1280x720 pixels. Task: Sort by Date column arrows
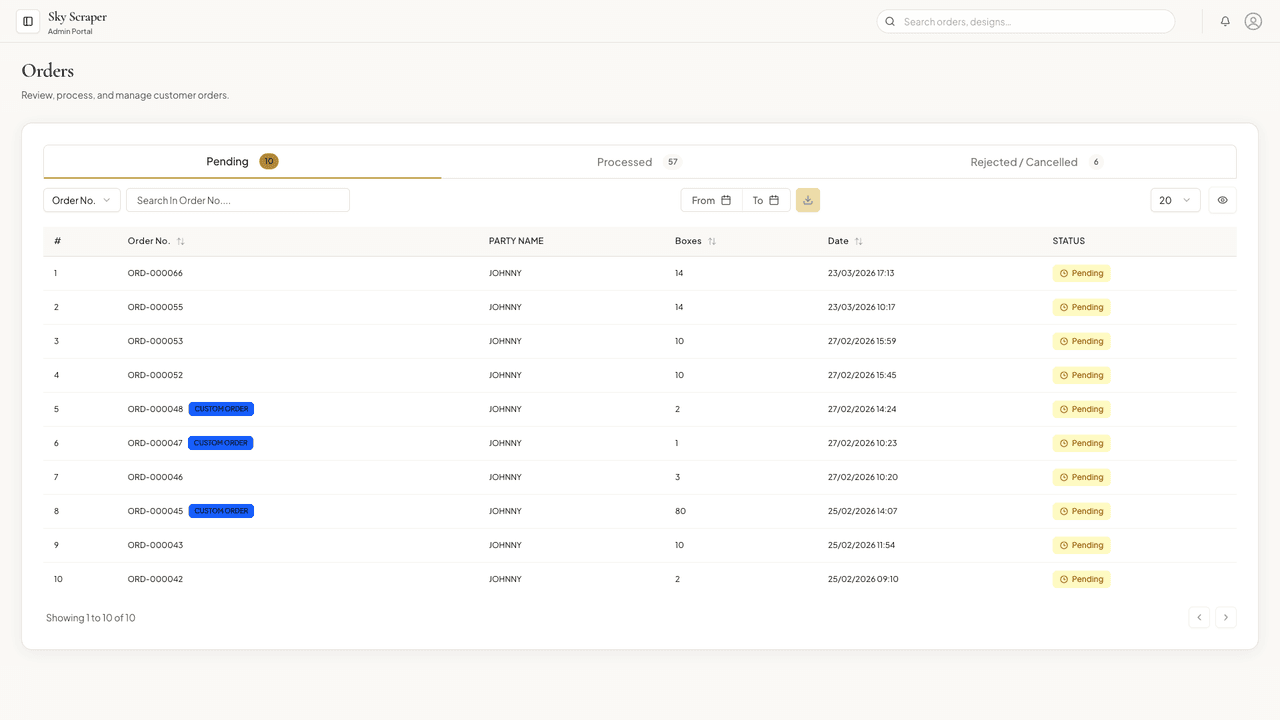coord(859,241)
